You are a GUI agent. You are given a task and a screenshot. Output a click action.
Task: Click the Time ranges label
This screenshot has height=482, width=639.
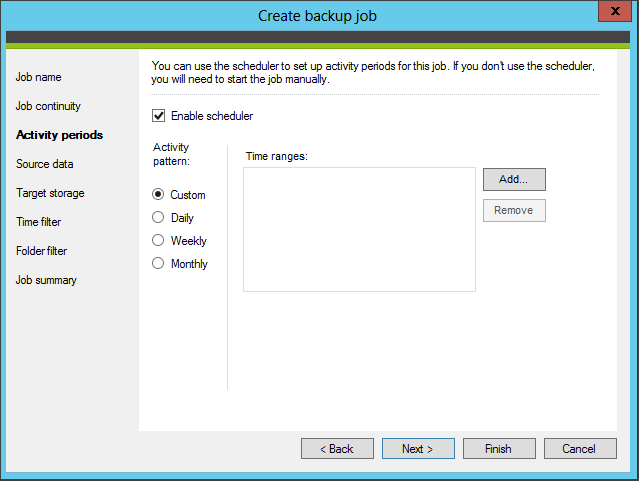pyautogui.click(x=277, y=156)
